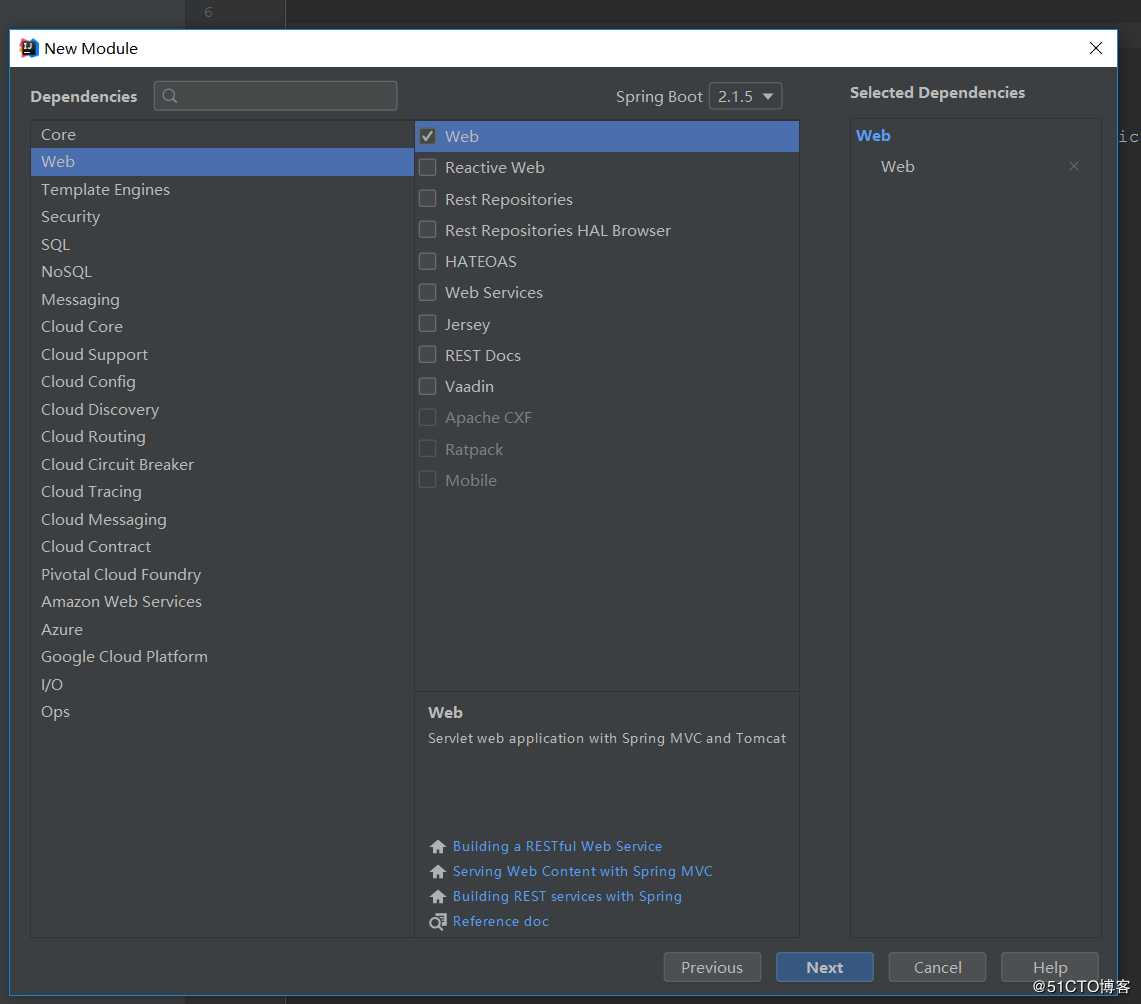This screenshot has width=1141, height=1004.
Task: Open Amazon Web Services category
Action: (x=222, y=602)
